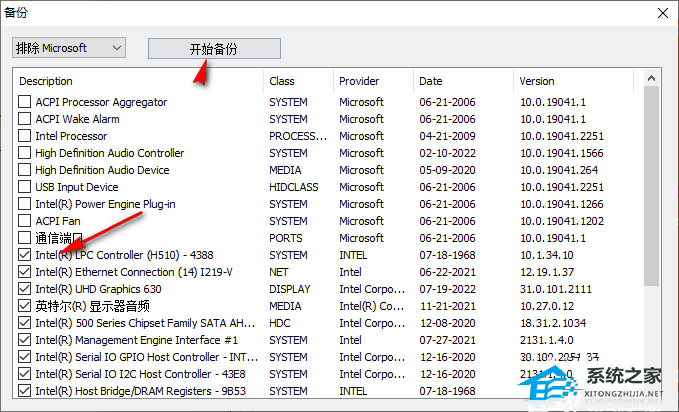This screenshot has width=679, height=412.
Task: Deselect Intel(R) Ethernet Connection I219-V checkbox
Action: point(25,272)
